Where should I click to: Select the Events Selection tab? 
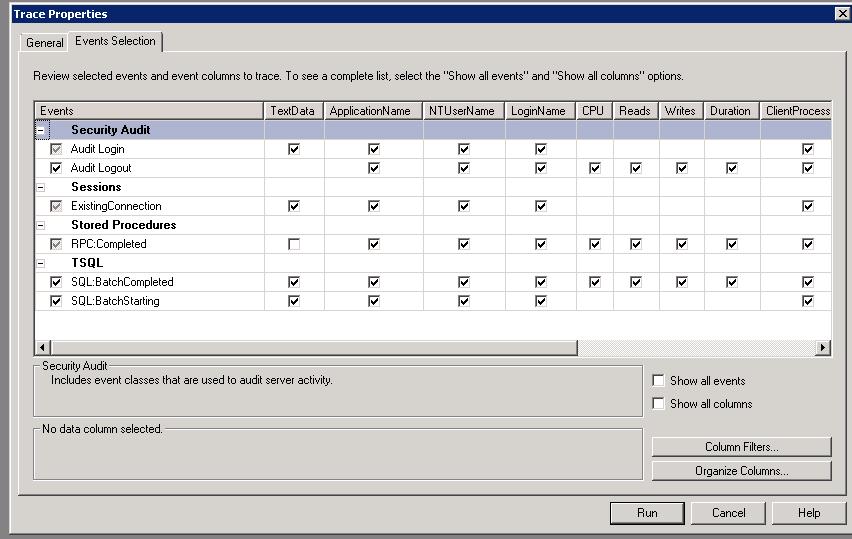tap(115, 41)
